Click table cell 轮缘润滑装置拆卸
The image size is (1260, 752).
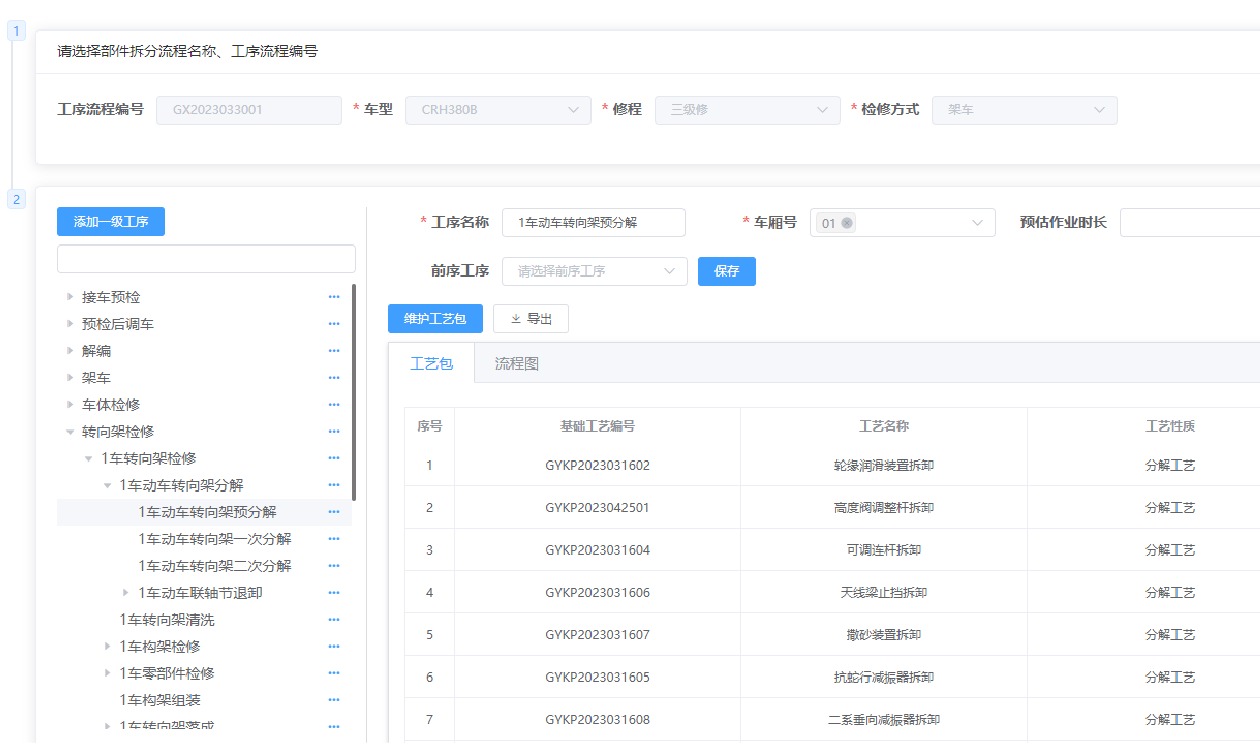[884, 465]
